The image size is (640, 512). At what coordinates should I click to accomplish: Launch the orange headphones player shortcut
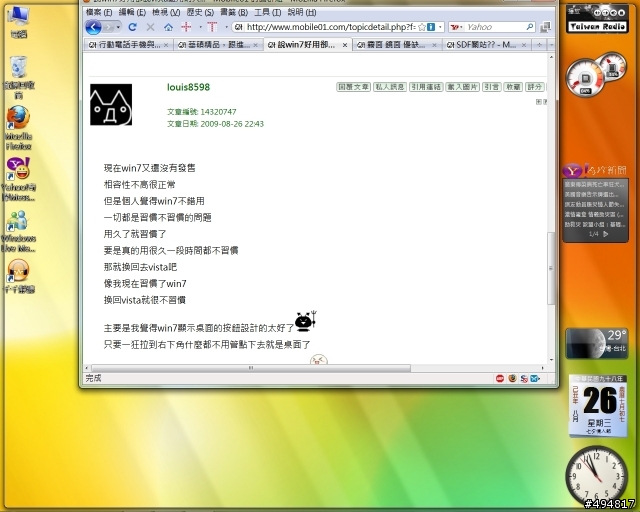(x=19, y=276)
